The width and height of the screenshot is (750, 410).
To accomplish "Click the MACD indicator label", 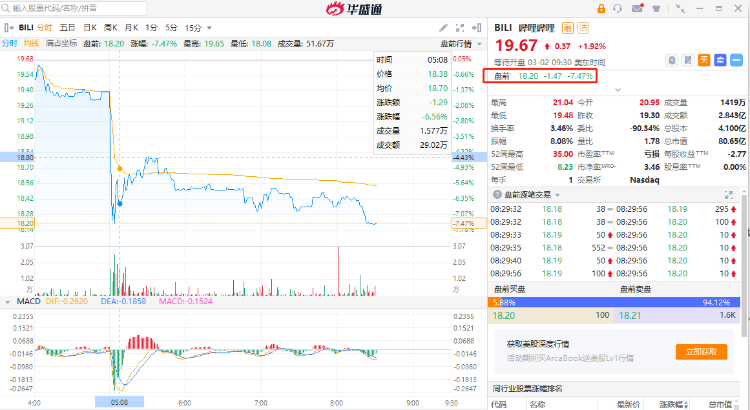I will (29, 301).
